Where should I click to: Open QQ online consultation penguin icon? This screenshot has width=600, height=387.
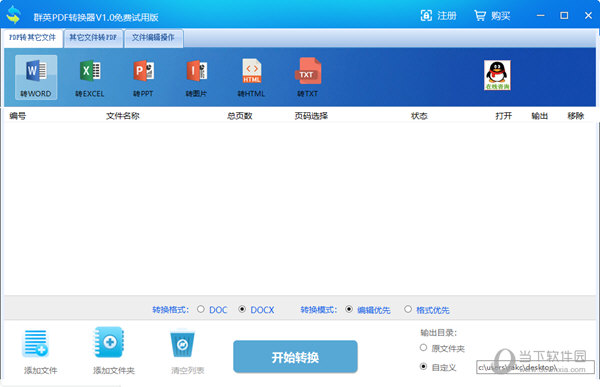pos(497,75)
